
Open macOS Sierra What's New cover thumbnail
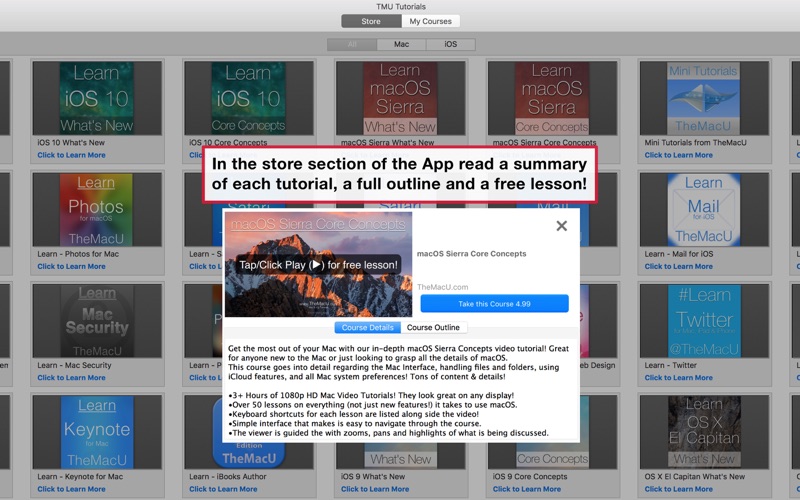401,98
